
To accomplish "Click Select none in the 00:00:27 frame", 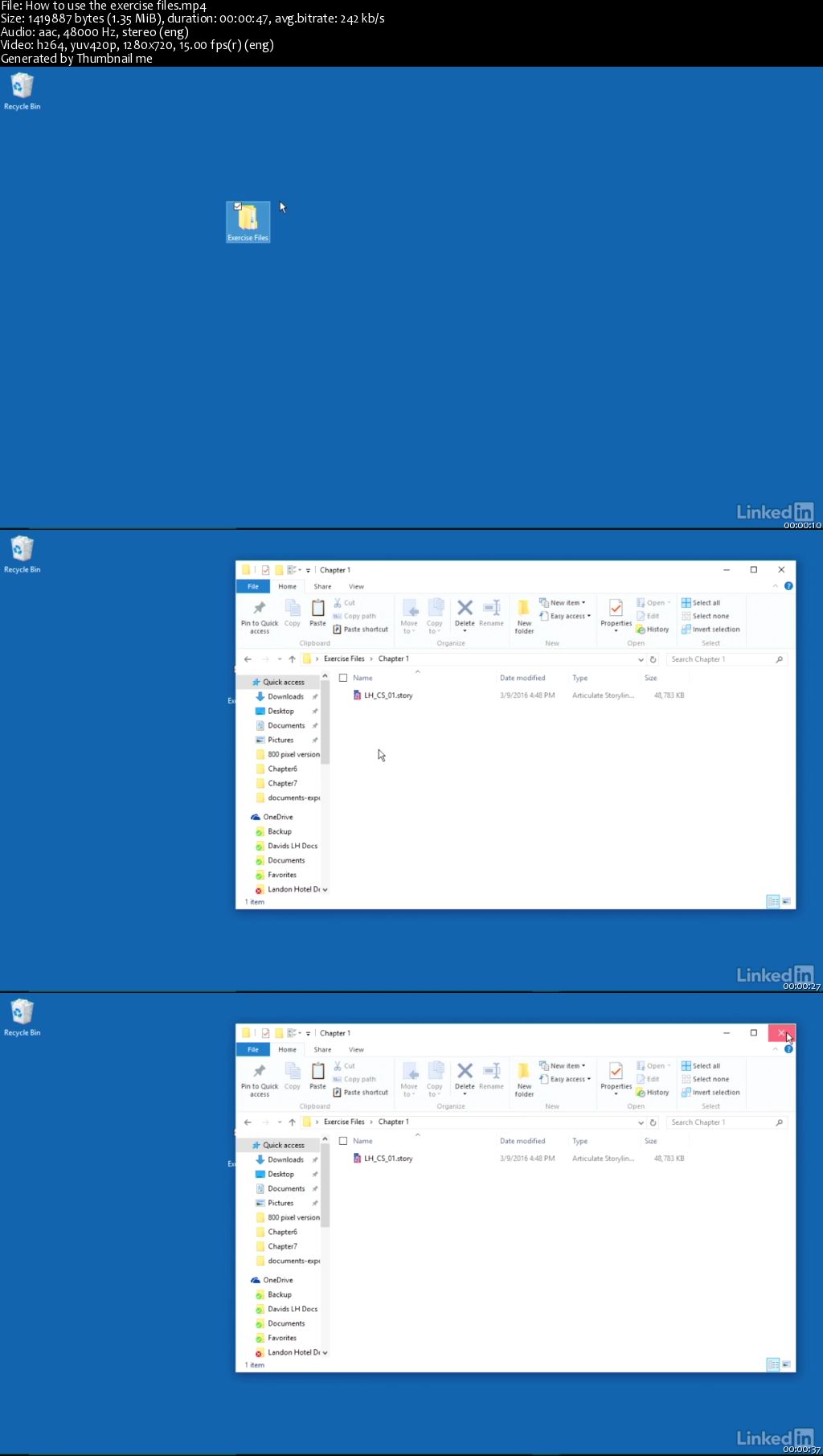I will (706, 616).
